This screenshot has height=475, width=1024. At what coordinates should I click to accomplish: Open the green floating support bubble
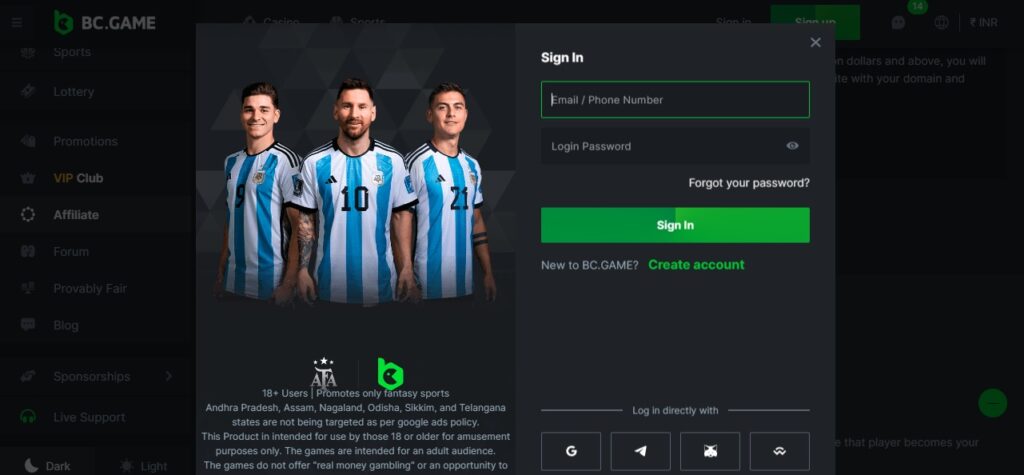993,403
